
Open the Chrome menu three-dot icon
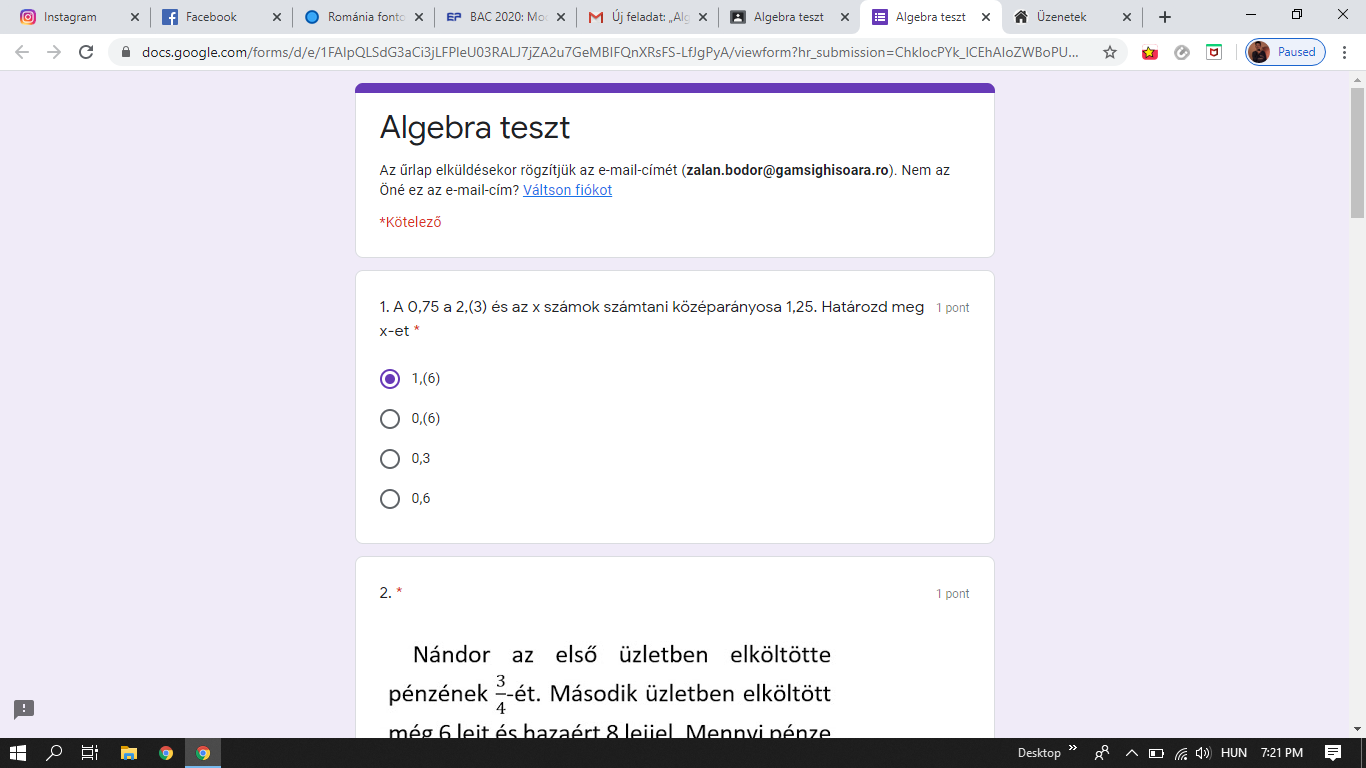click(1347, 52)
